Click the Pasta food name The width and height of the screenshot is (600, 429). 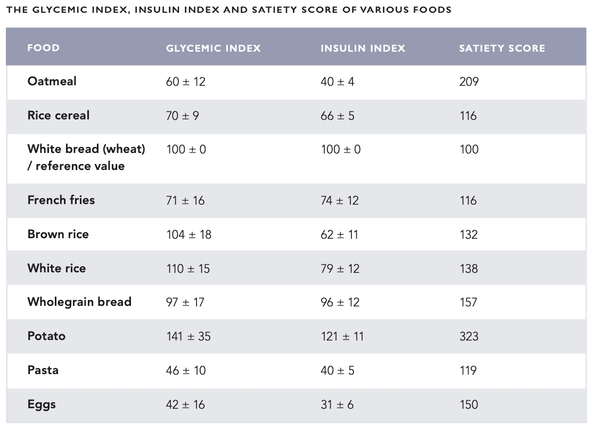pos(43,370)
